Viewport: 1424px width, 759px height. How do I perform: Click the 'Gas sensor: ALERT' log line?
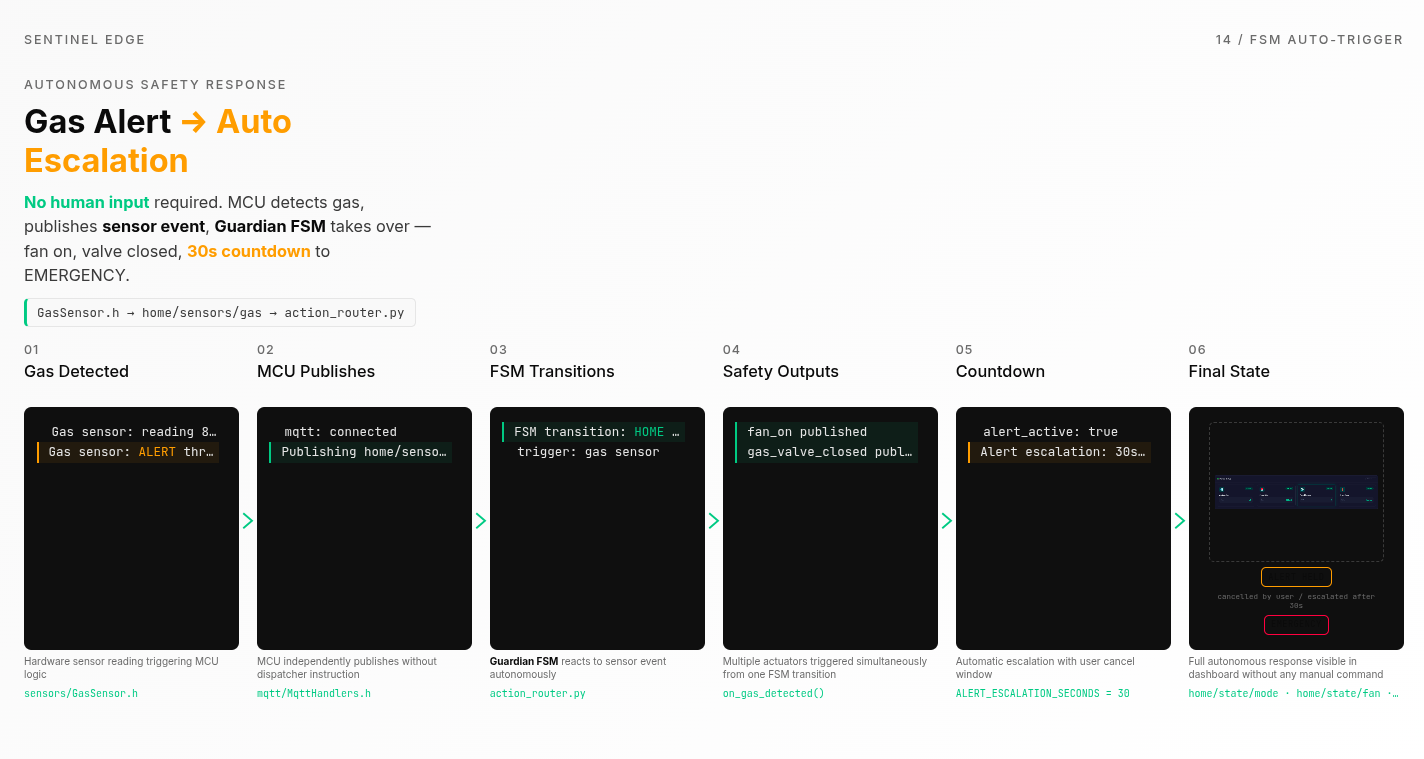coord(128,452)
